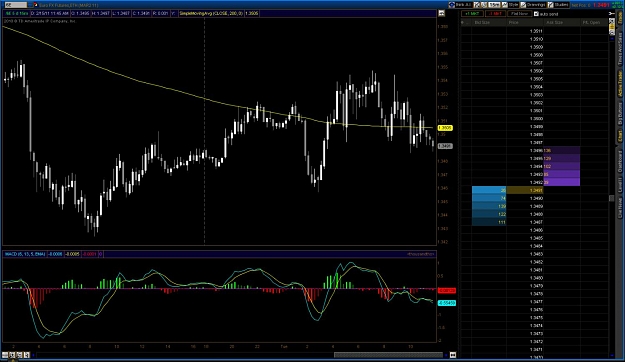The image size is (625, 362).
Task: Click ask size 102 cell at price 1.3494
Action: coord(562,166)
